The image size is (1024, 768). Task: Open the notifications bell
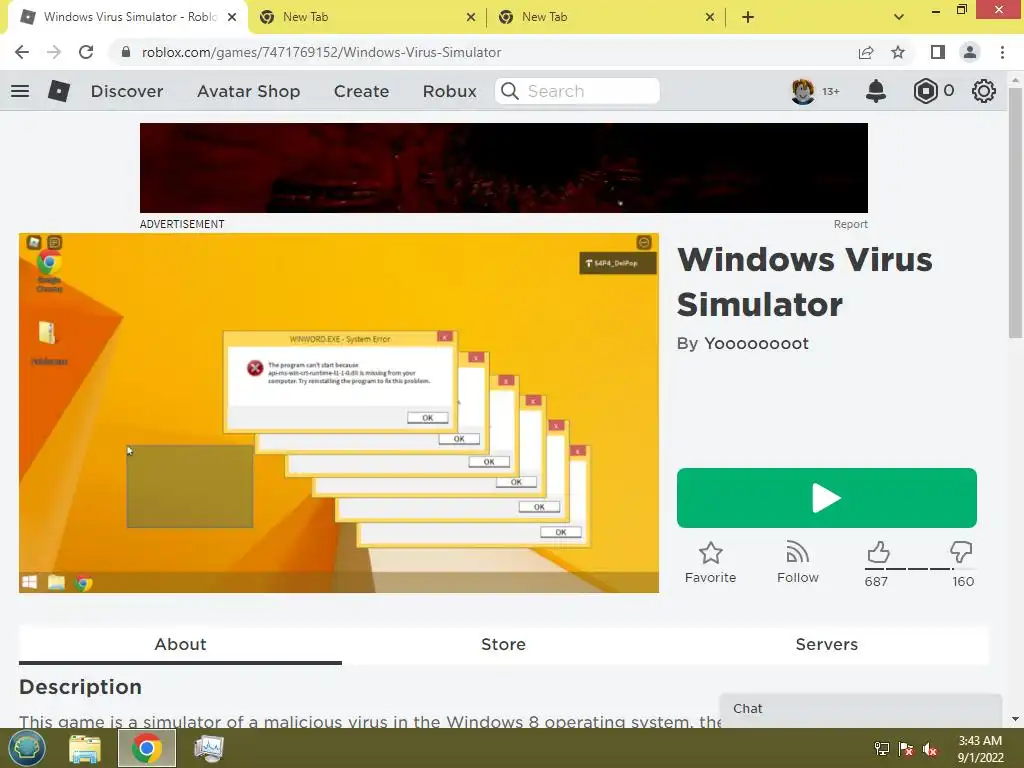[x=876, y=91]
